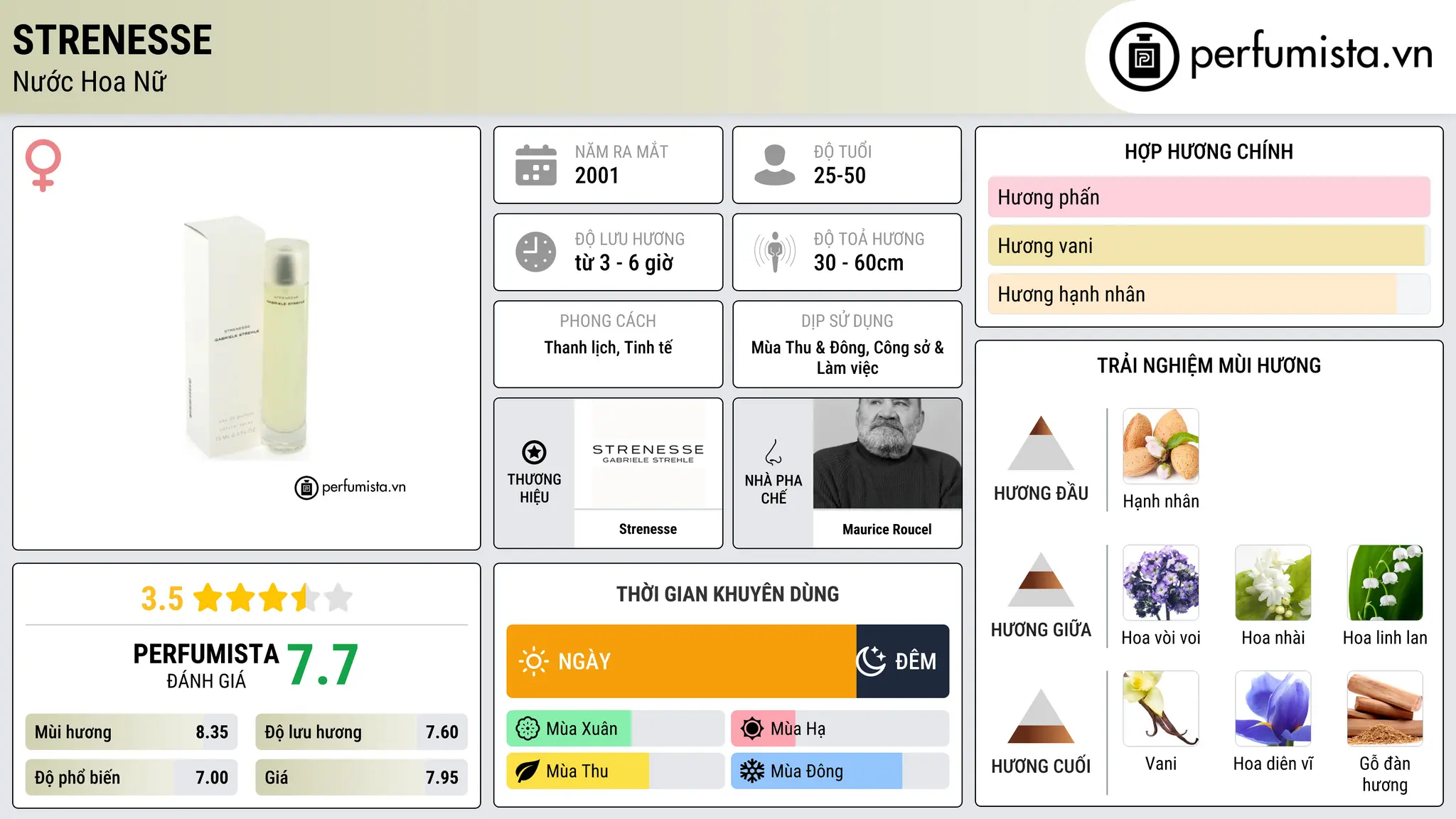Click the orange Ngày daytime bar

pos(681,661)
